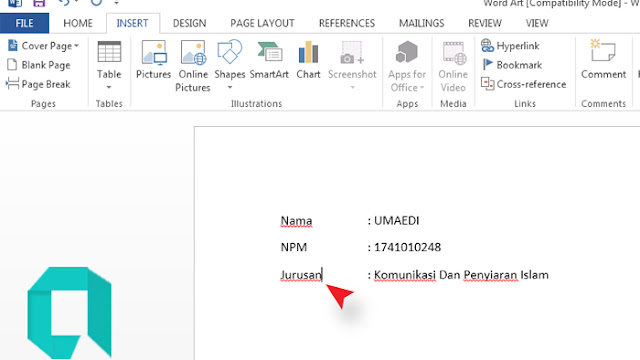Select the VIEW tab
This screenshot has width=640, height=360.
coord(537,23)
